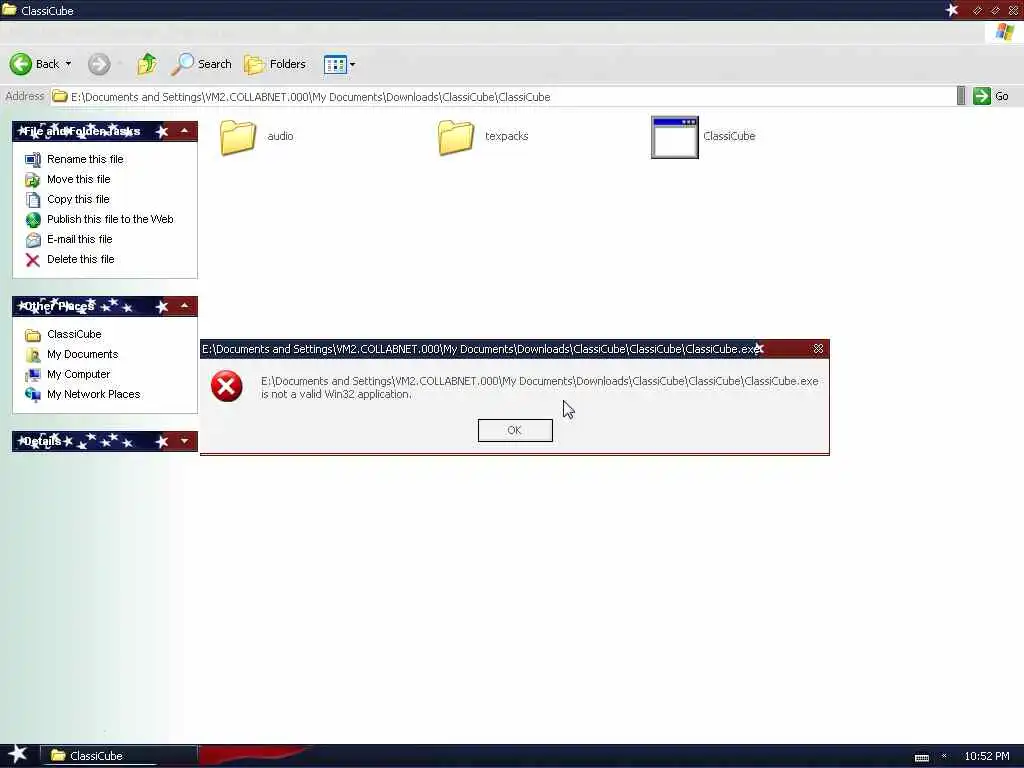This screenshot has height=768, width=1024.
Task: Open the Search pane
Action: click(x=201, y=64)
